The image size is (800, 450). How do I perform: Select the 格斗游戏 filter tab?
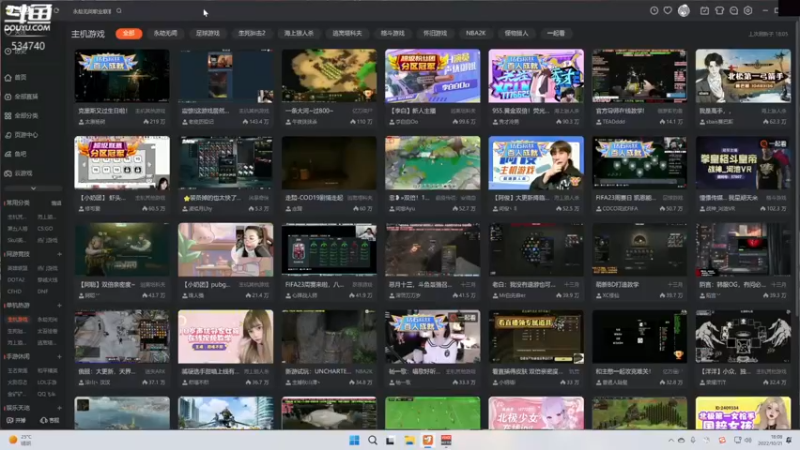(392, 33)
